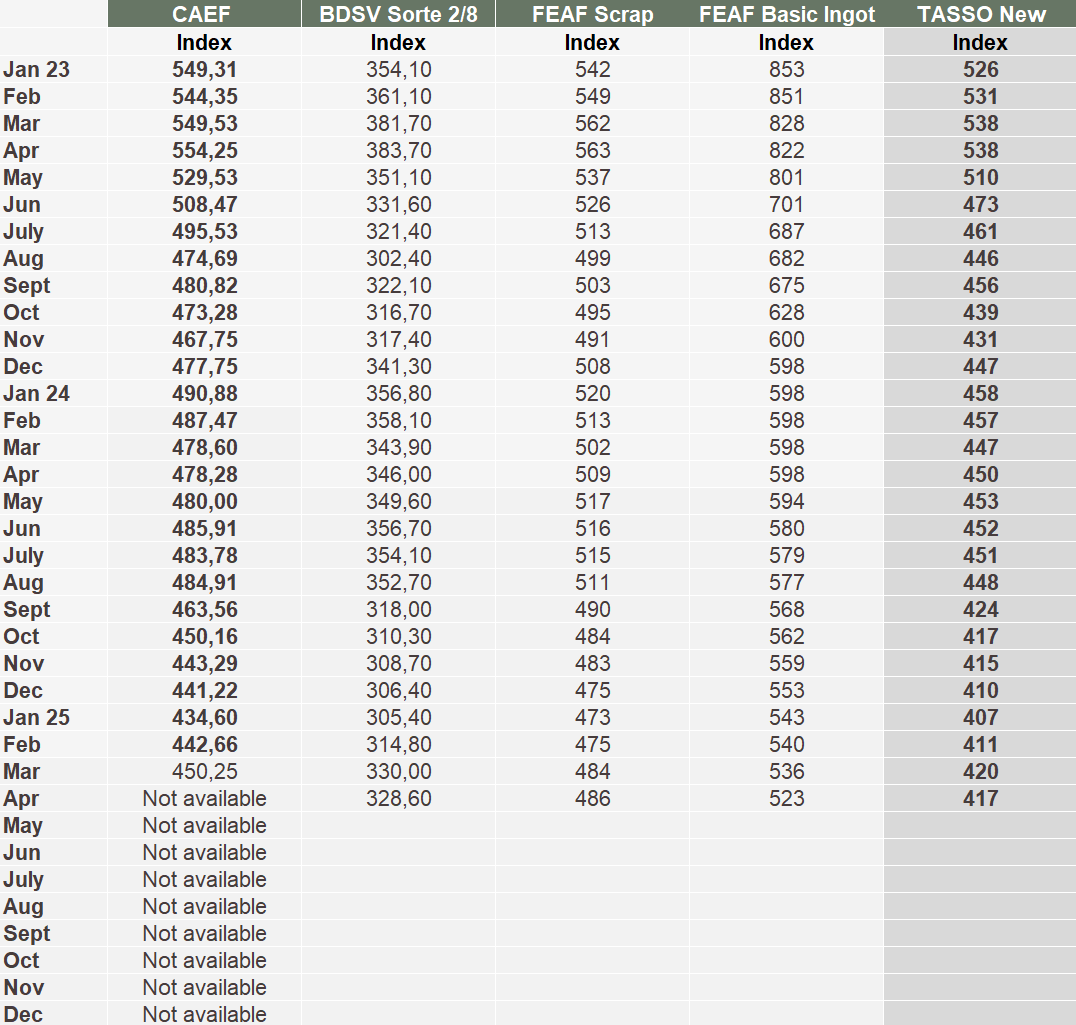Select the TASSO New value 420
Image resolution: width=1076 pixels, height=1025 pixels.
(981, 771)
